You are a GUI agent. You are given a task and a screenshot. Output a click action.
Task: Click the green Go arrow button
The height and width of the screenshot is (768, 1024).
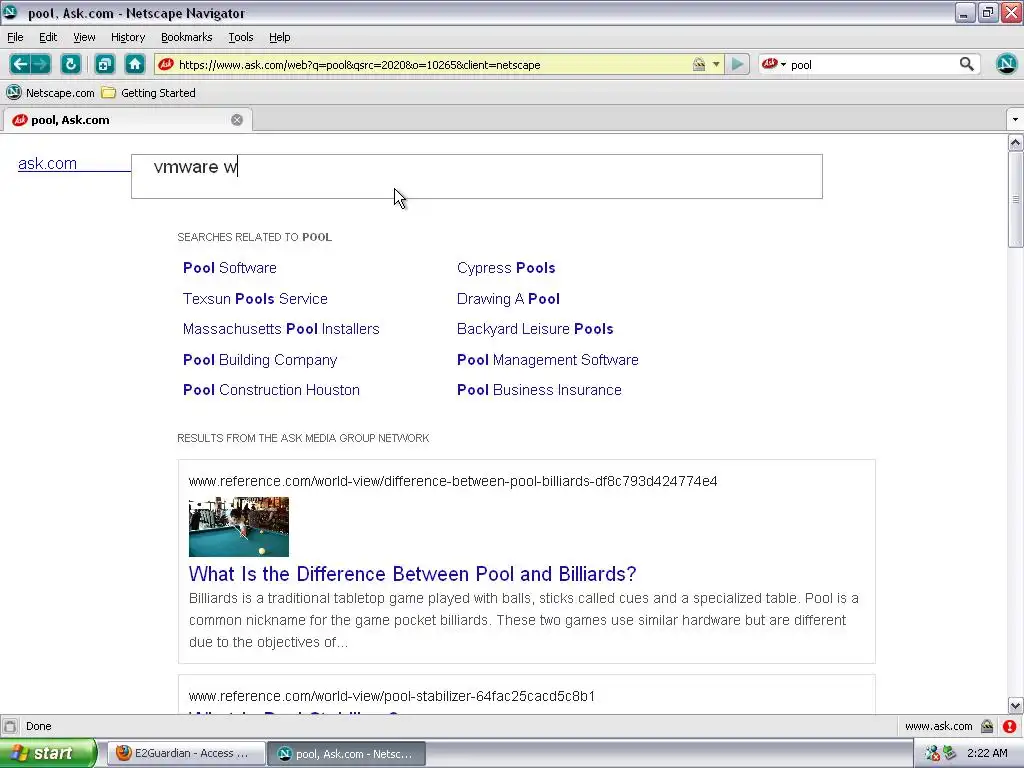[738, 64]
